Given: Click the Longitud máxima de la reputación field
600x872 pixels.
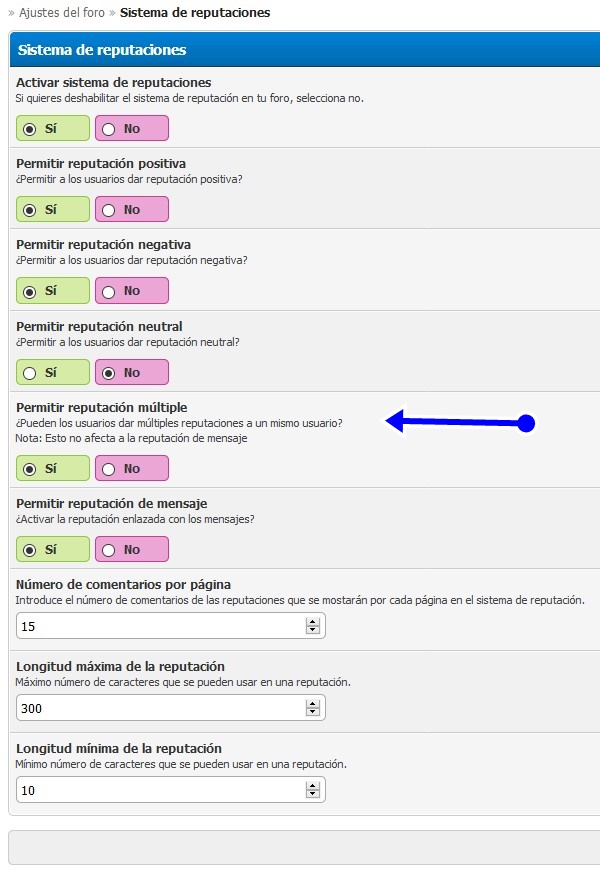Looking at the screenshot, I should 160,708.
